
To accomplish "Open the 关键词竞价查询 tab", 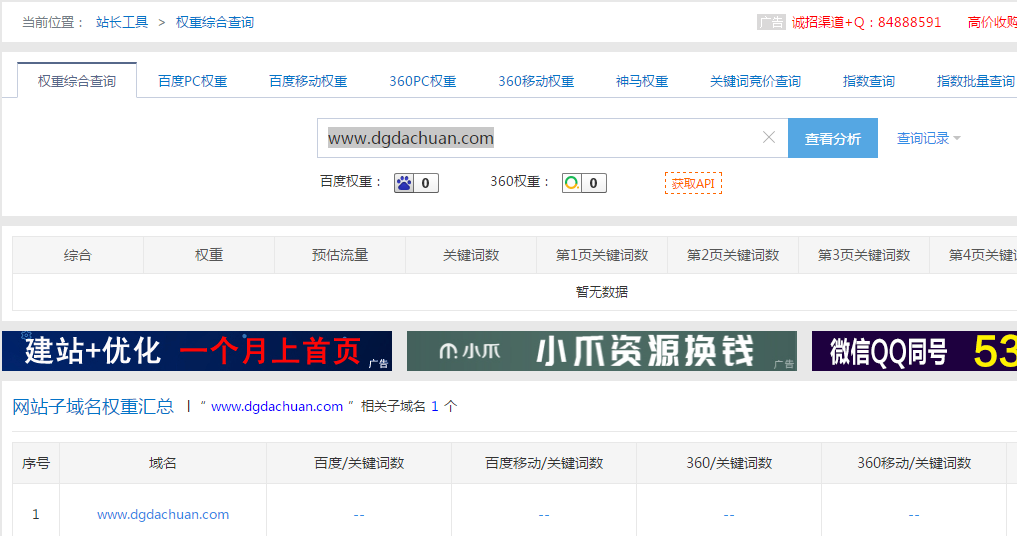I will (755, 81).
